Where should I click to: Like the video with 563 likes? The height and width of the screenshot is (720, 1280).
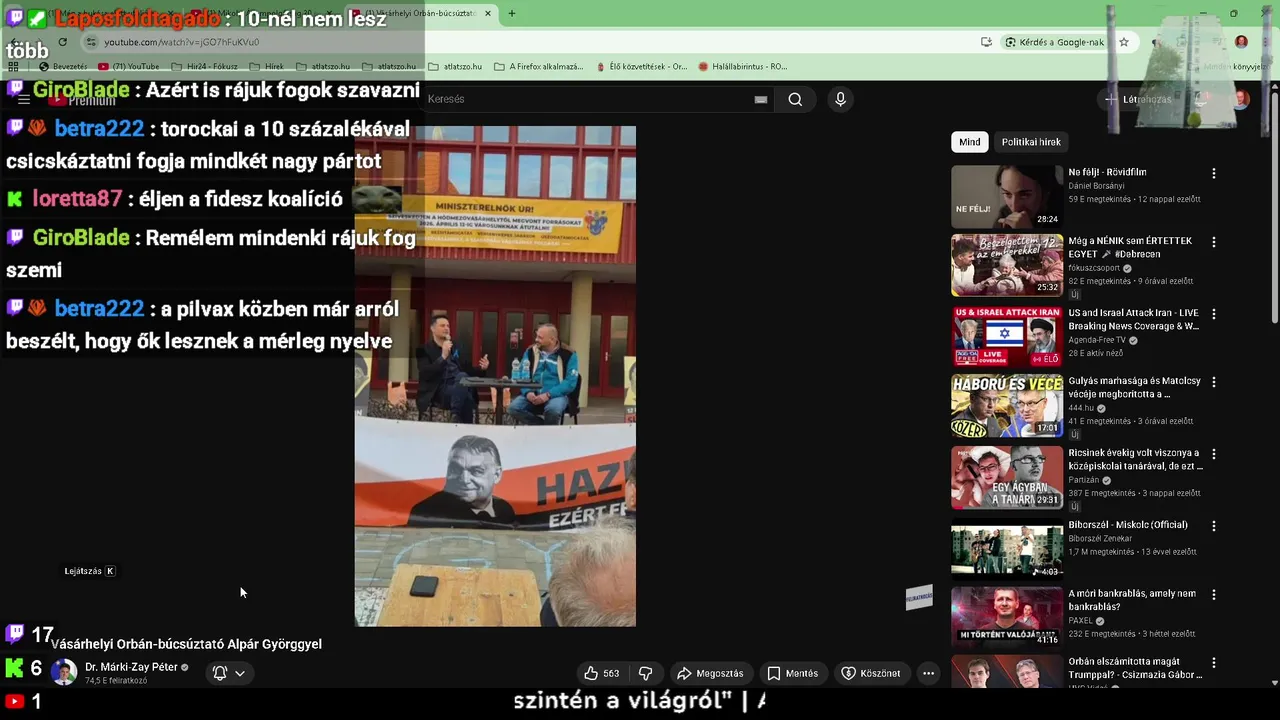(602, 673)
